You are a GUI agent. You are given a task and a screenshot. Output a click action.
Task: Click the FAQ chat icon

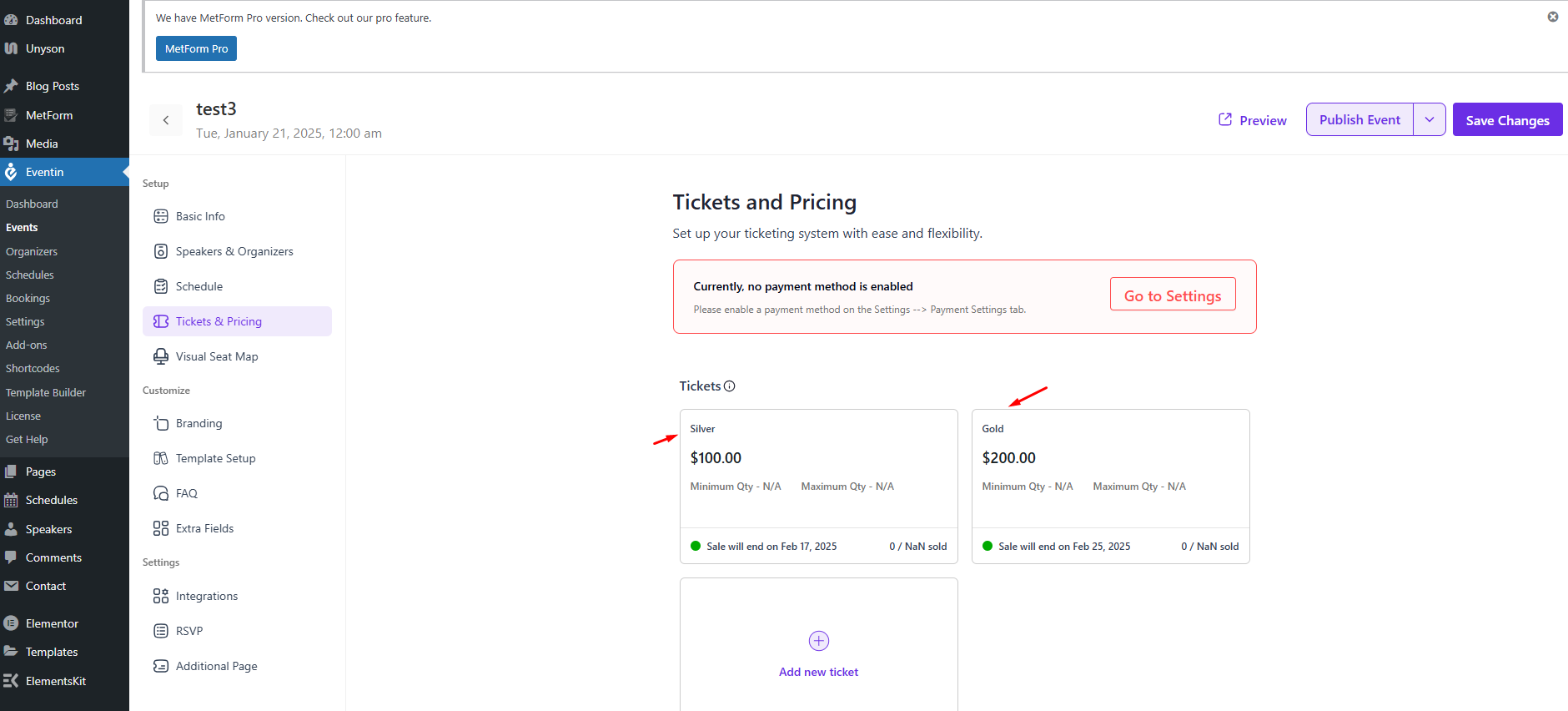tap(161, 493)
